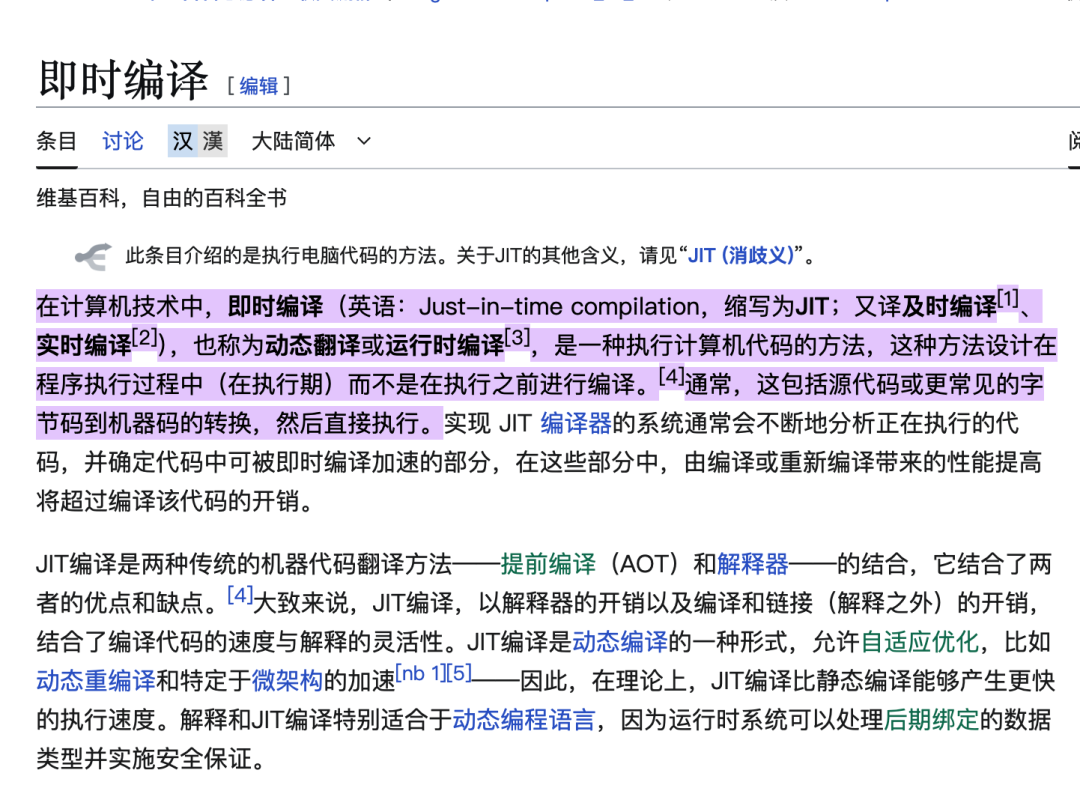Open the JIT (消歧义) disambiguation link
The height and width of the screenshot is (803, 1080).
coord(738,255)
